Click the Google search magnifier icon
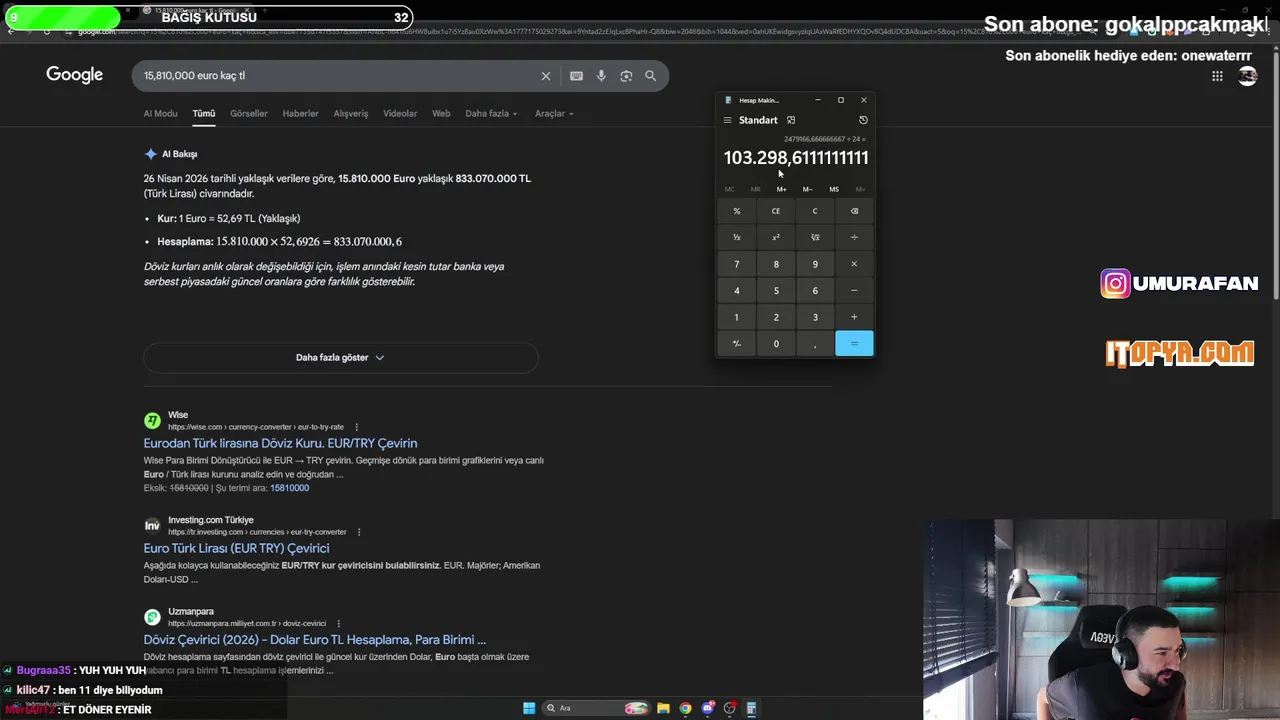This screenshot has height=720, width=1280. (x=651, y=76)
